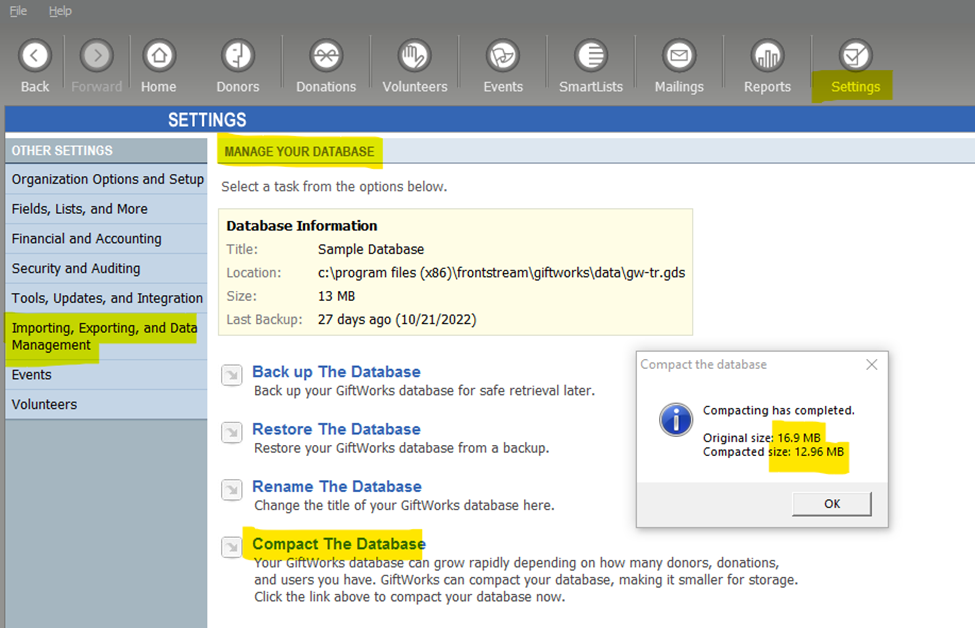Image resolution: width=975 pixels, height=628 pixels.
Task: Click arrow icon beside Compact The Database
Action: (232, 547)
